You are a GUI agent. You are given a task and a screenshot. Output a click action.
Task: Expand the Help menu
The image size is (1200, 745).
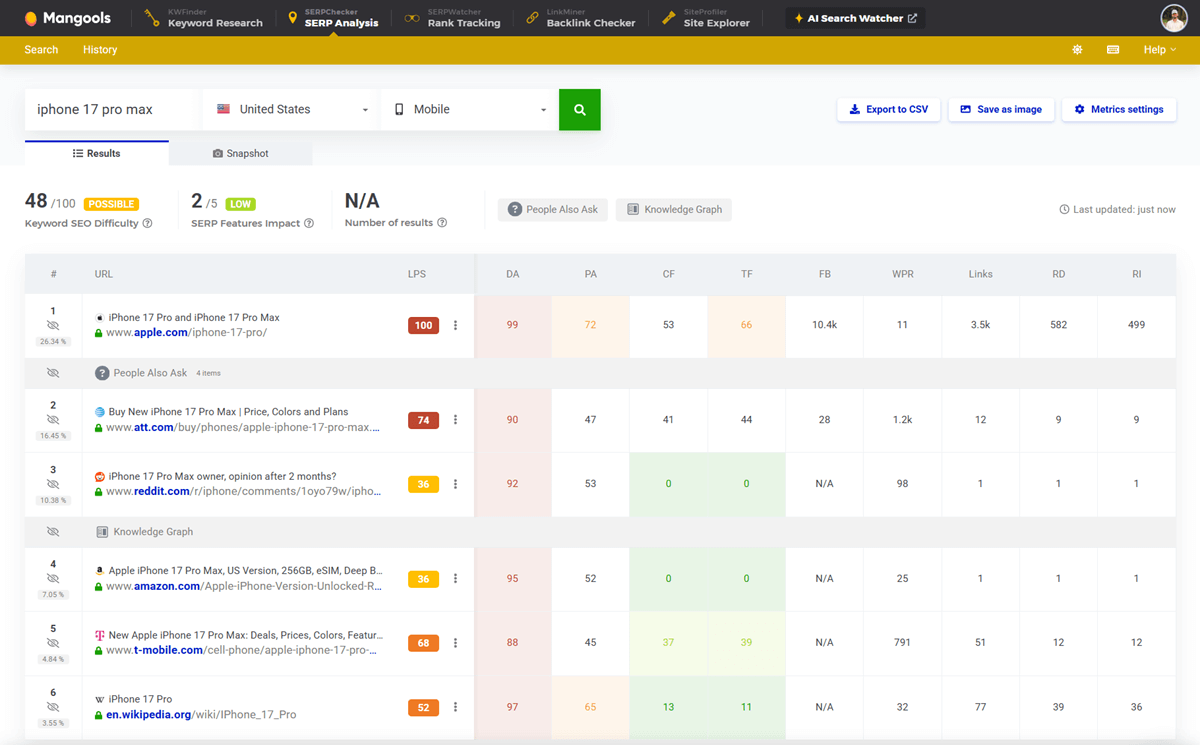click(x=1159, y=50)
